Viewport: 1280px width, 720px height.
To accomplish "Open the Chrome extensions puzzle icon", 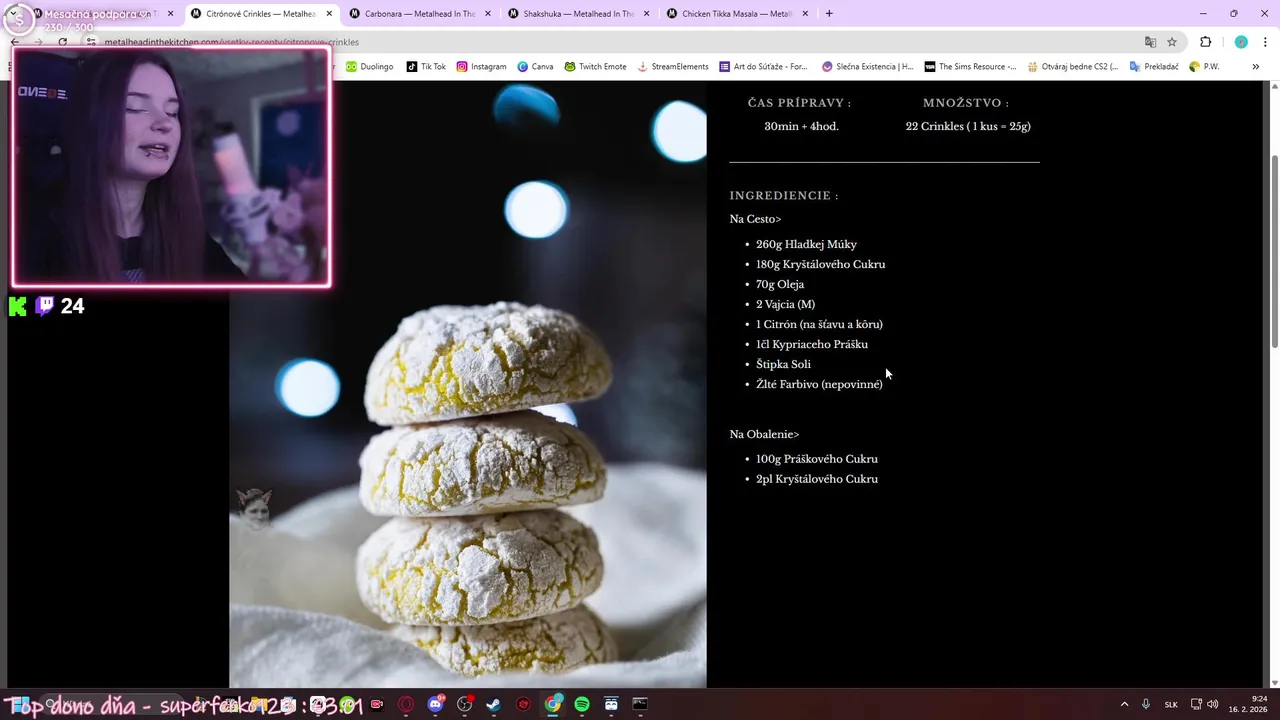I will [1205, 42].
